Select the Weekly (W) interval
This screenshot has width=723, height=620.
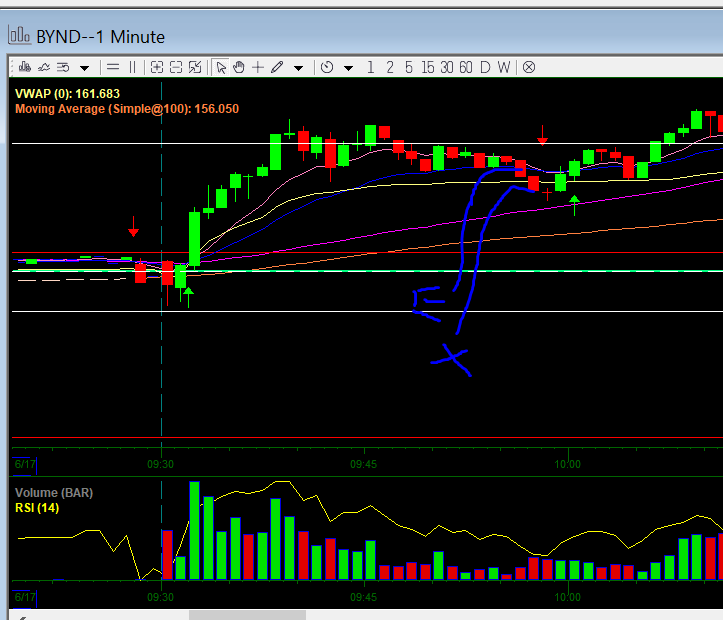[504, 67]
